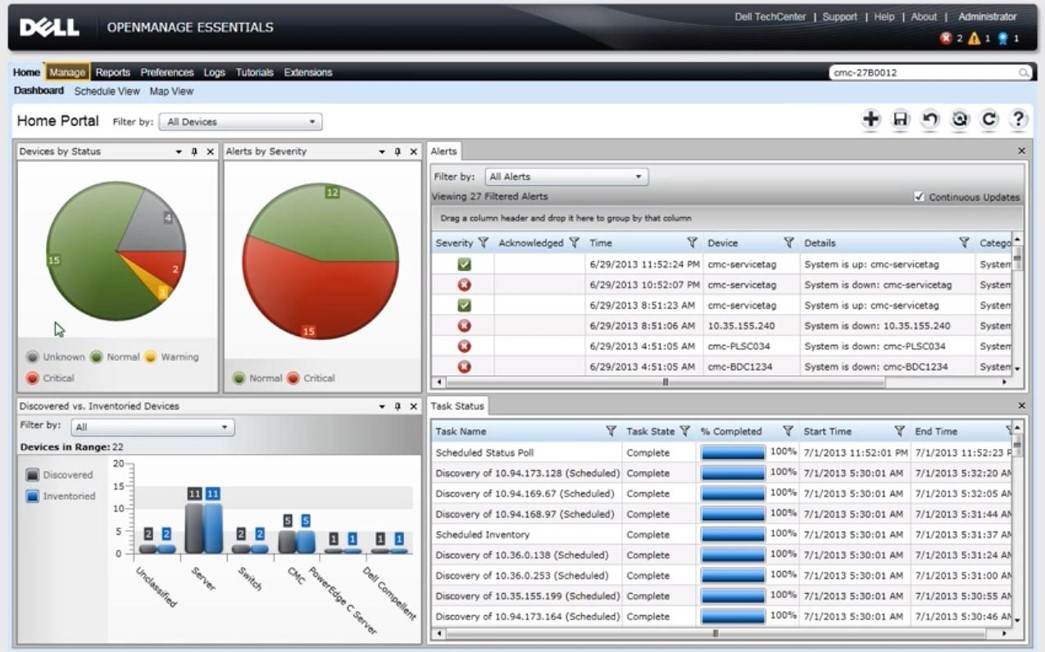Toggle the Continuous Updates checkbox

919,197
